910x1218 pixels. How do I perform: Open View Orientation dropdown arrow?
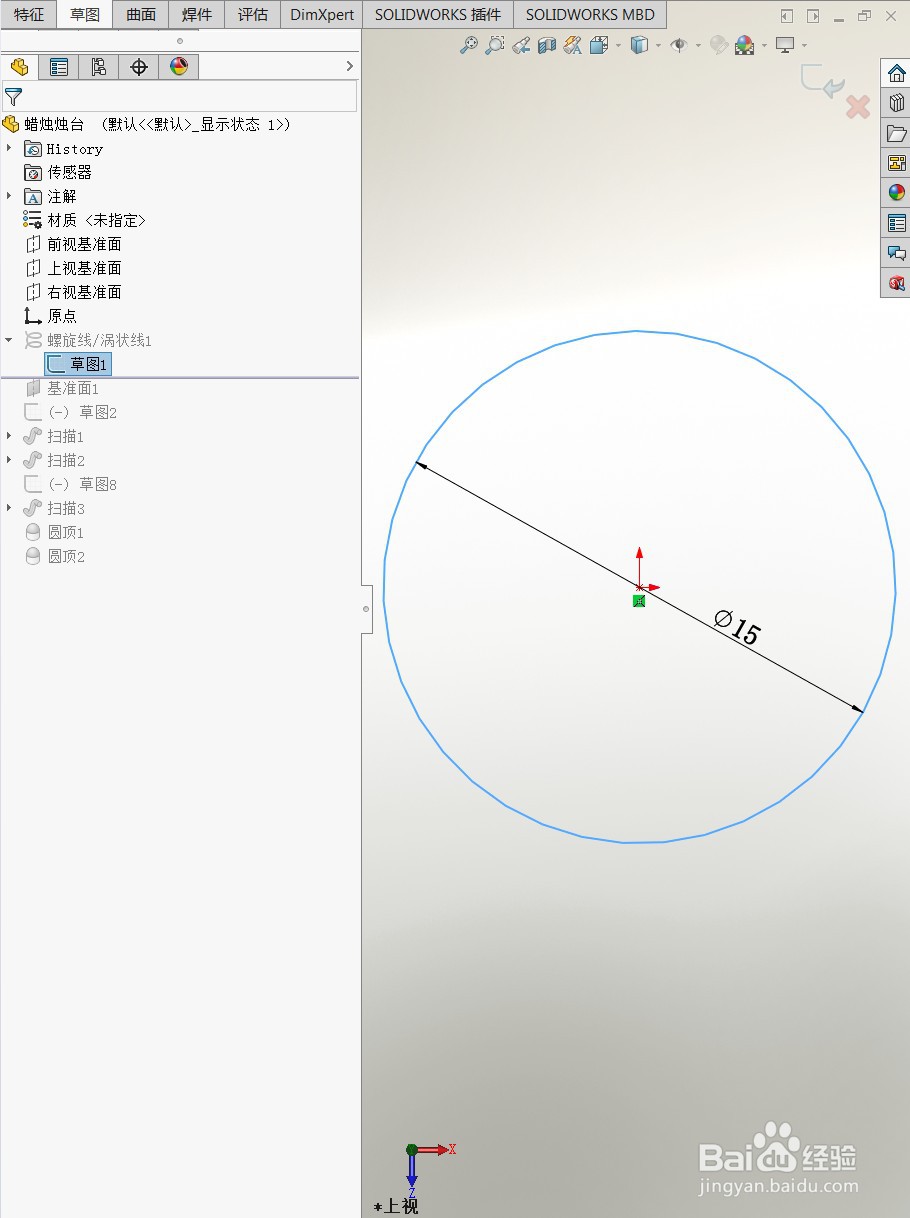(618, 45)
